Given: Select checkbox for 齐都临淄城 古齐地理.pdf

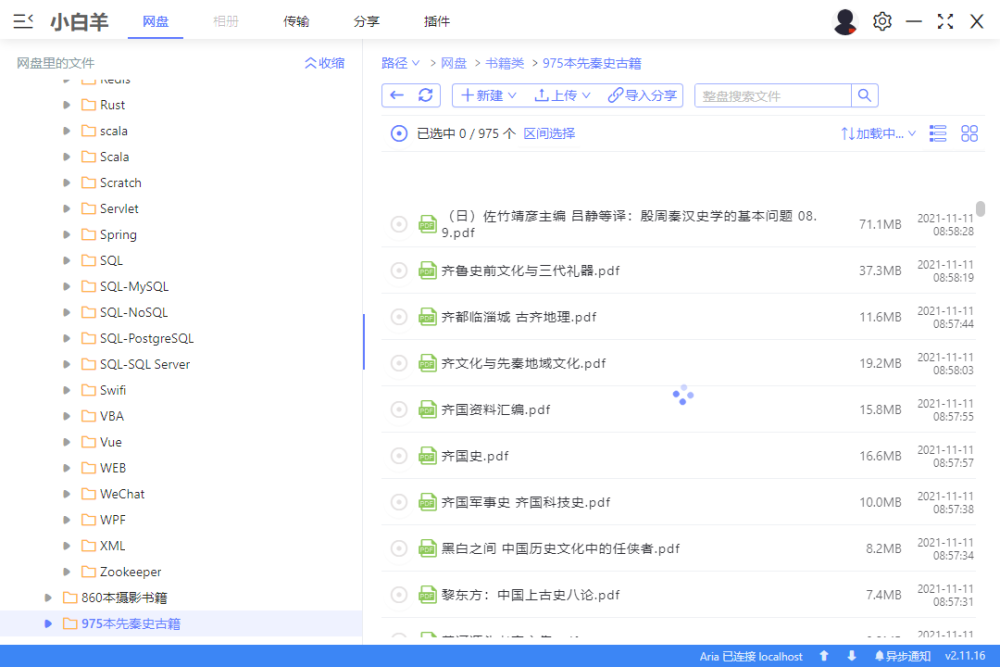Looking at the screenshot, I should [399, 317].
